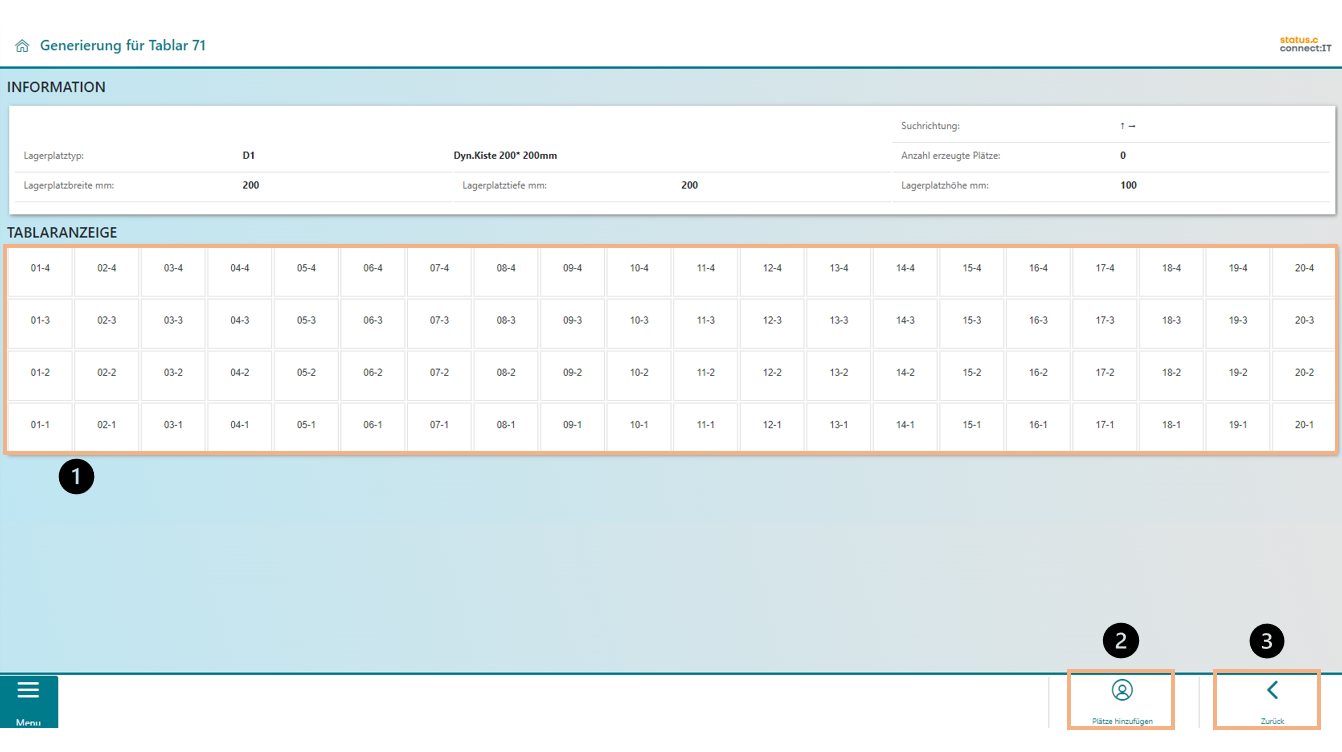
Task: Click tray cell 05-2
Action: [306, 373]
